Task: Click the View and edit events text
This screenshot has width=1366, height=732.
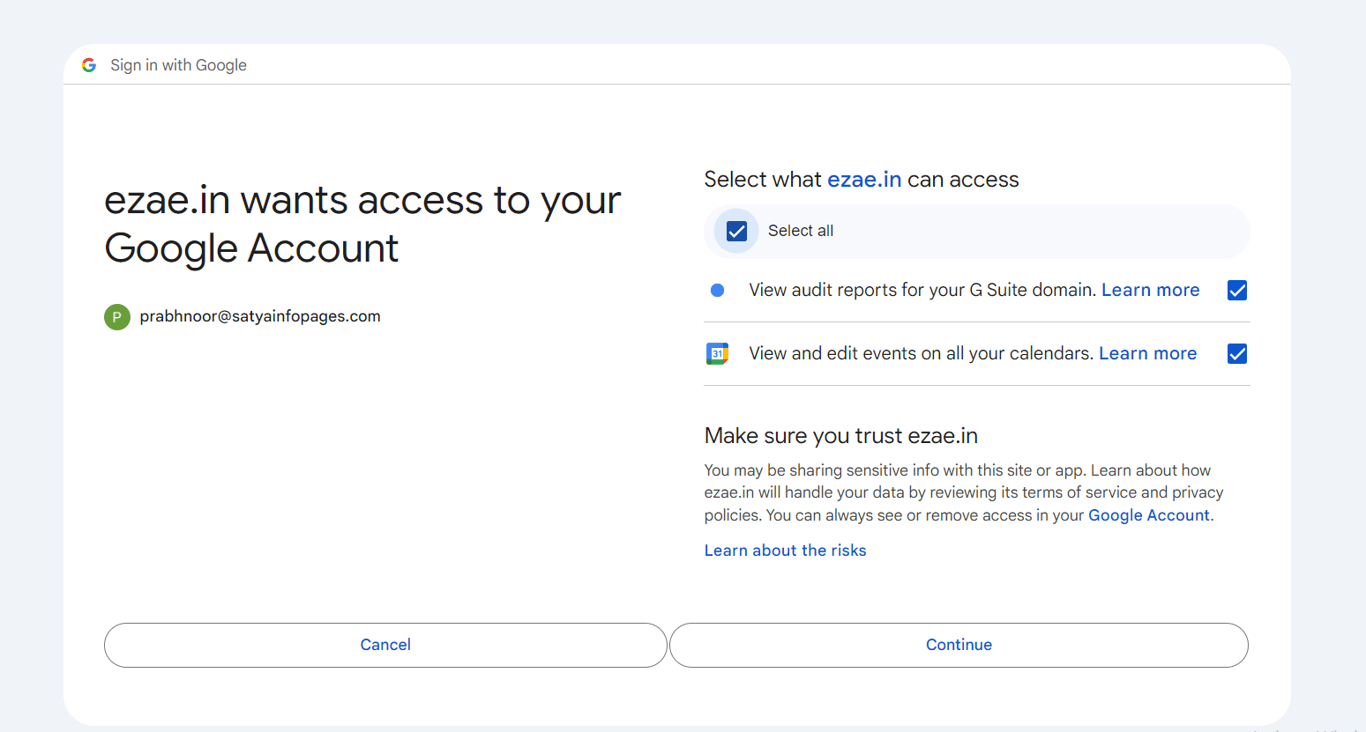Action: [920, 353]
